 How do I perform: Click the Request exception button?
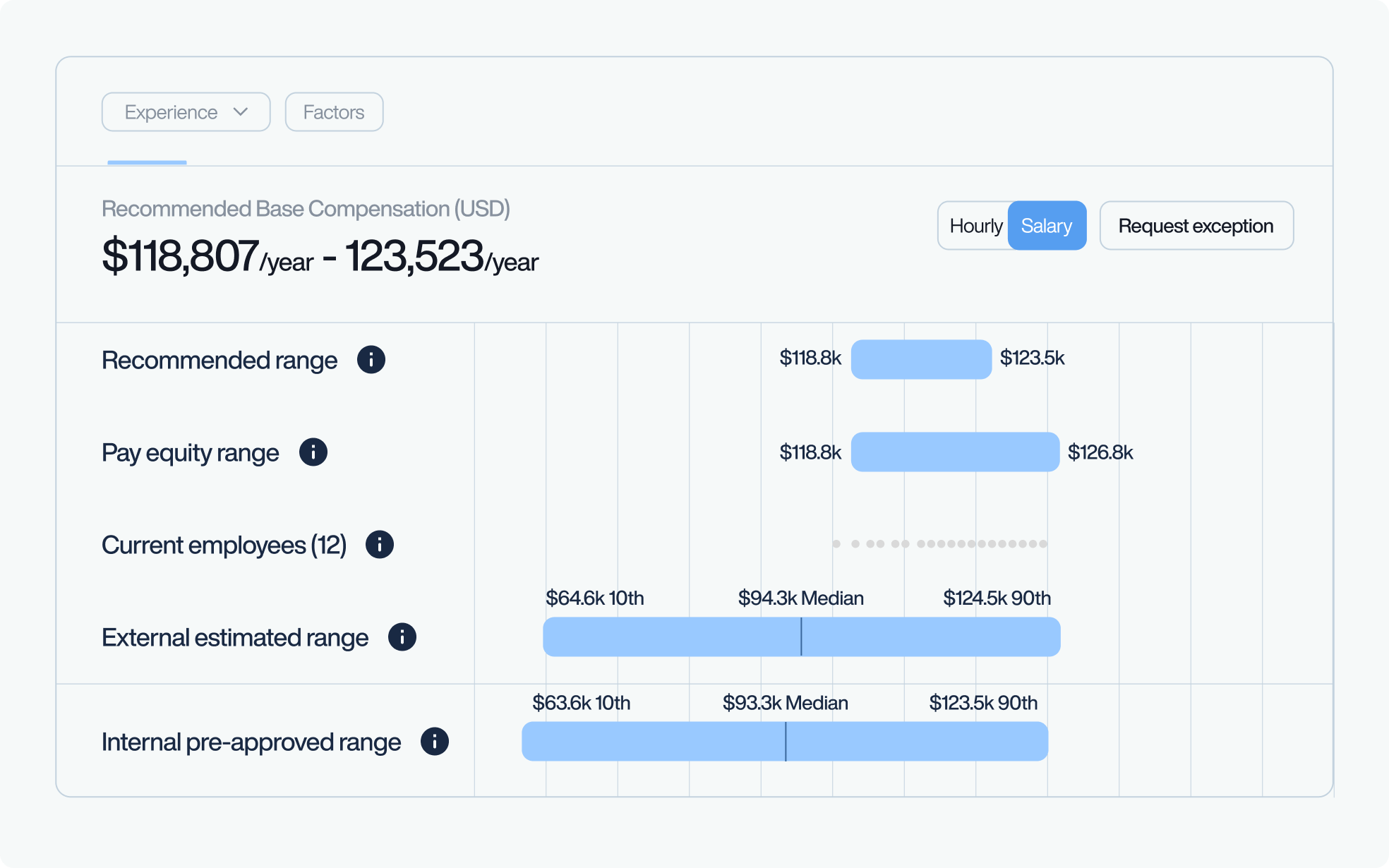(1196, 226)
